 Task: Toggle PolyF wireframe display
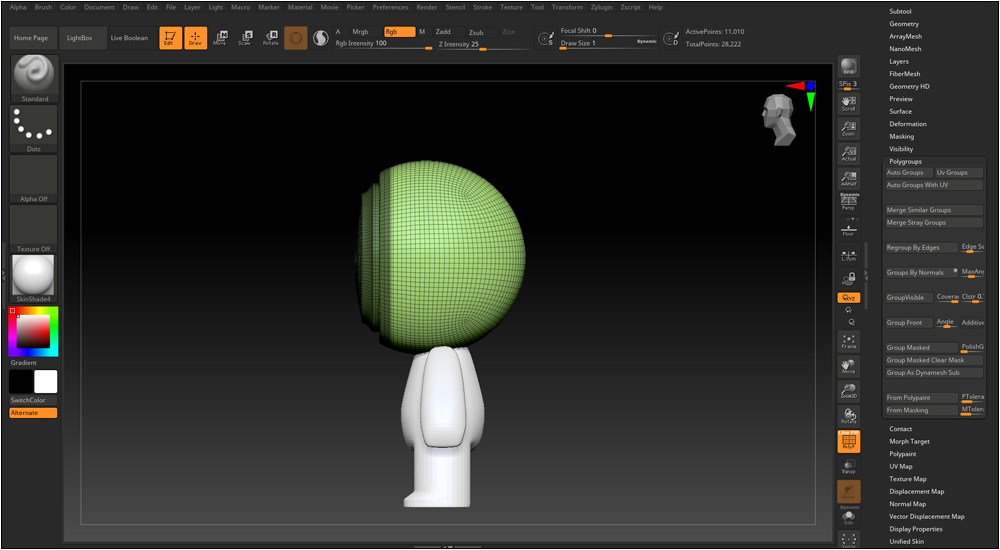848,442
